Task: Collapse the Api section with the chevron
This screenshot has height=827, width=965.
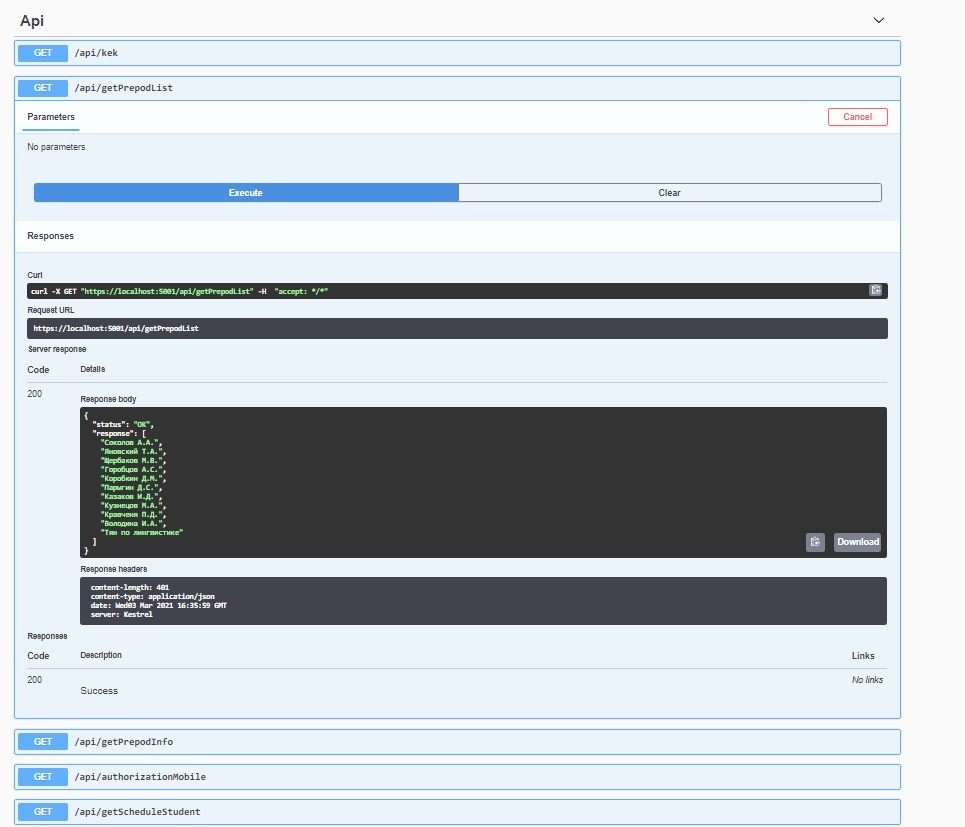Action: click(x=878, y=19)
